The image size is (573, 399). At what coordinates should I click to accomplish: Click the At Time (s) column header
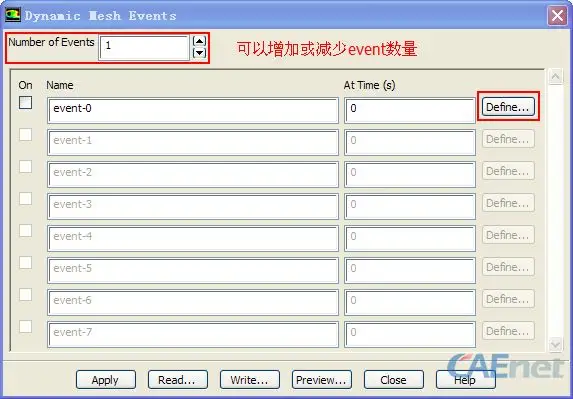pos(369,85)
